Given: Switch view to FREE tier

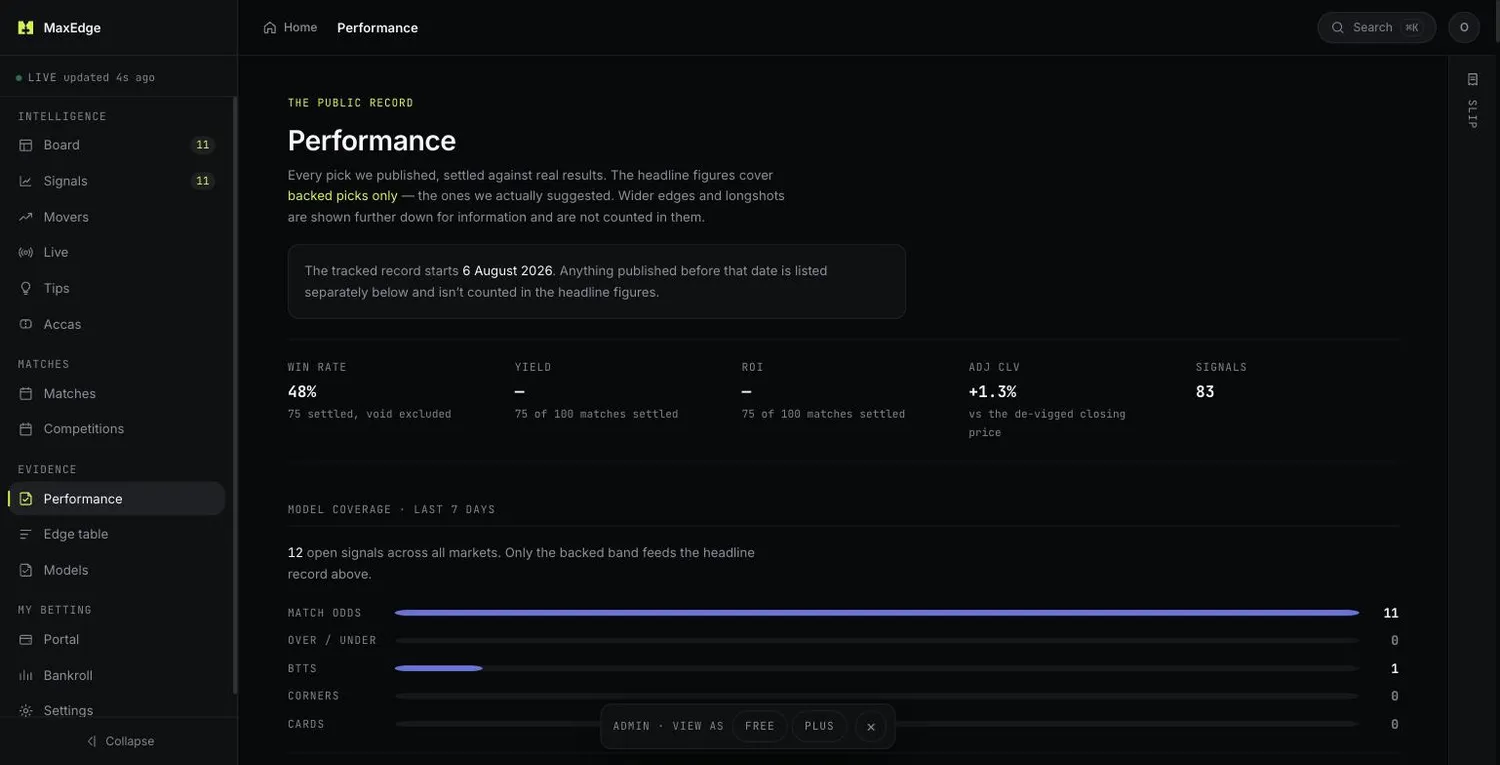Looking at the screenshot, I should coord(760,727).
